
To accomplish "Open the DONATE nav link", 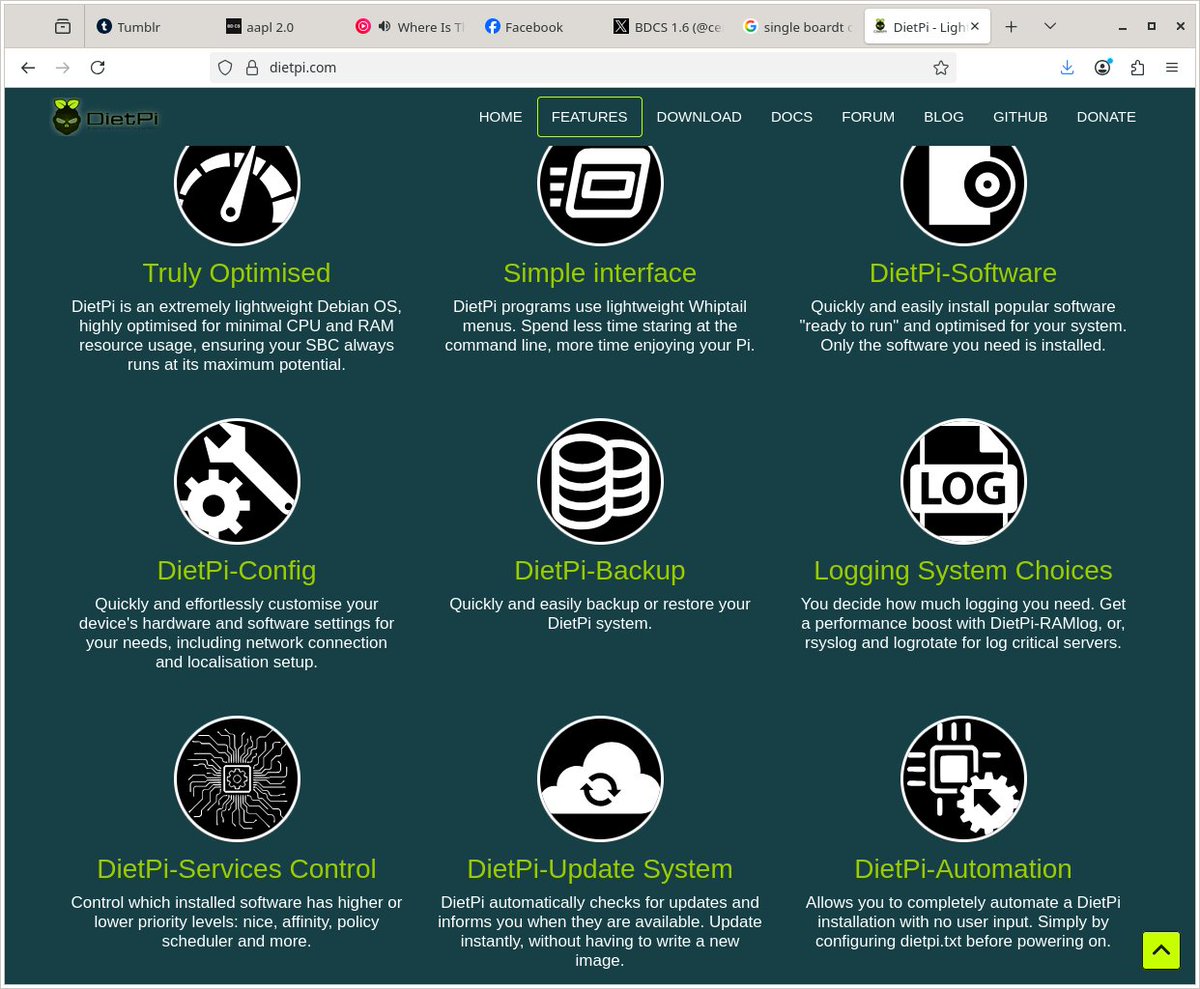I will pos(1106,116).
